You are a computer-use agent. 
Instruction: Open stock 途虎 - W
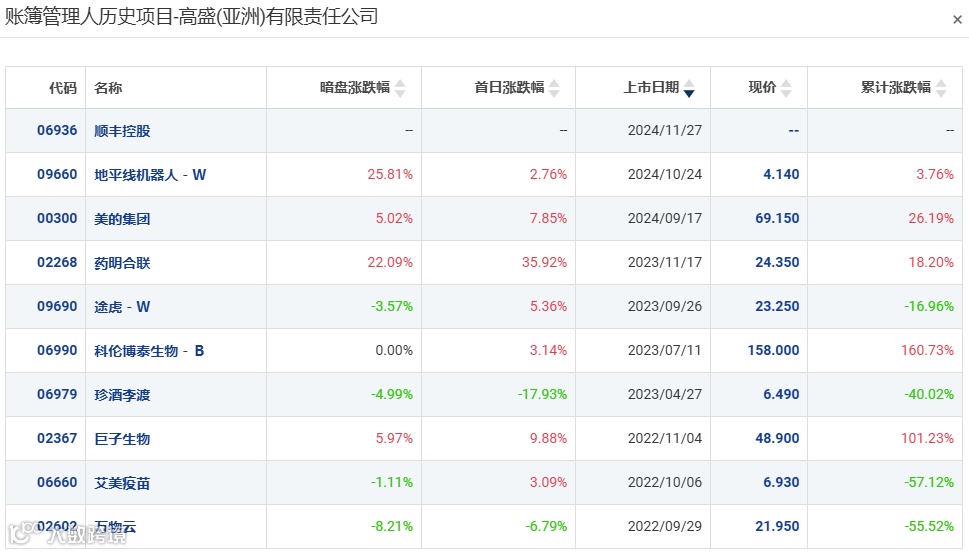click(x=122, y=307)
